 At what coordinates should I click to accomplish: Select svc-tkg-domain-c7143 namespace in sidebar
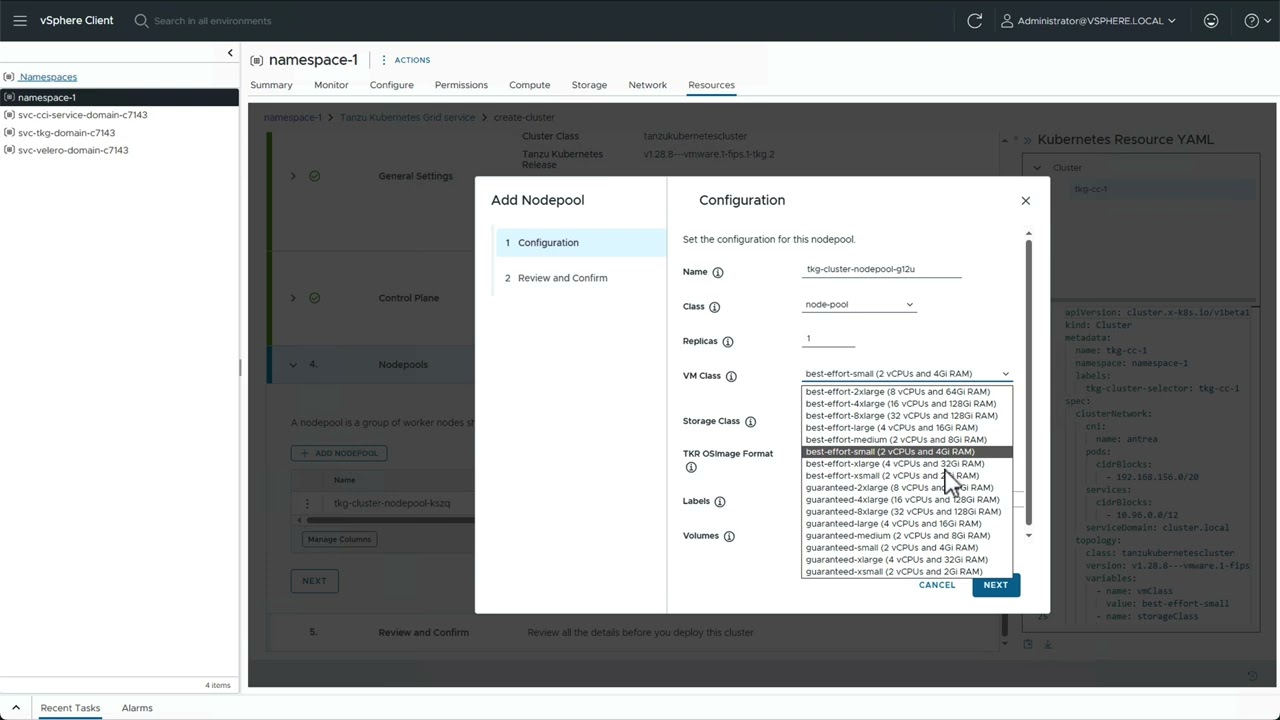[66, 133]
